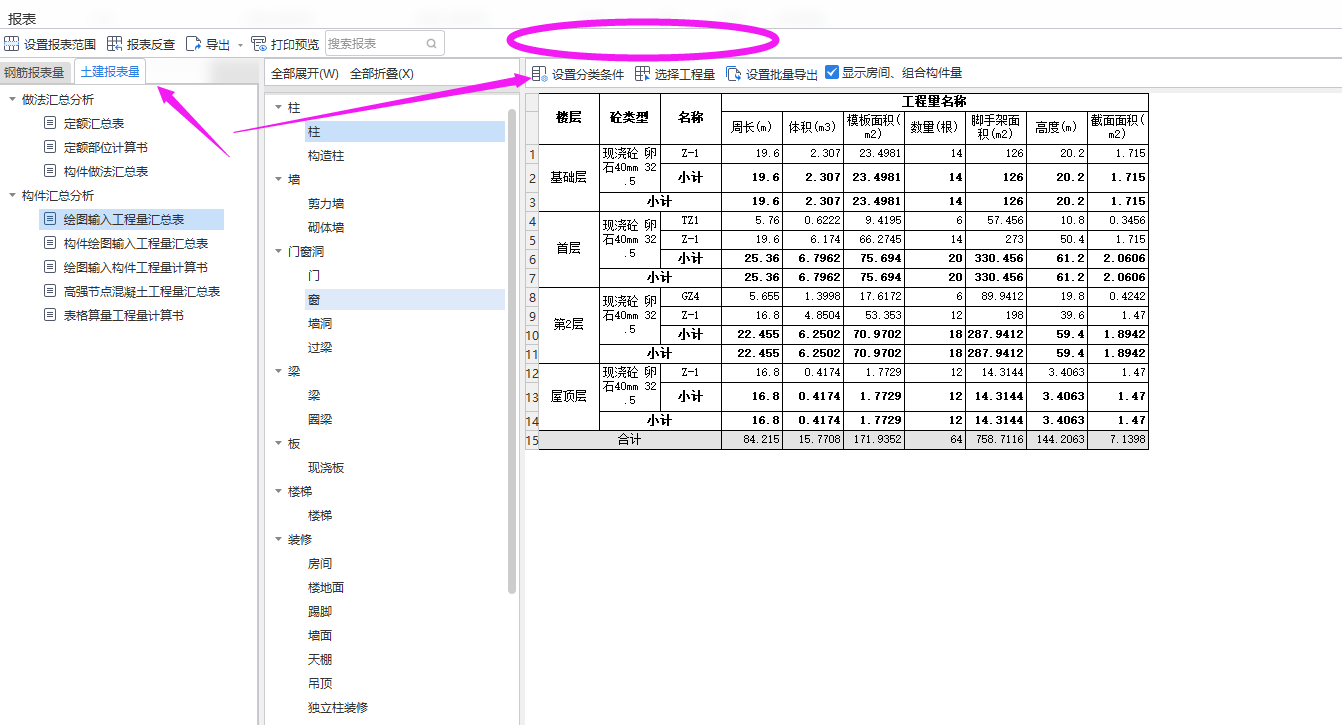
Task: Click 报表反查 label
Action: click(x=151, y=45)
